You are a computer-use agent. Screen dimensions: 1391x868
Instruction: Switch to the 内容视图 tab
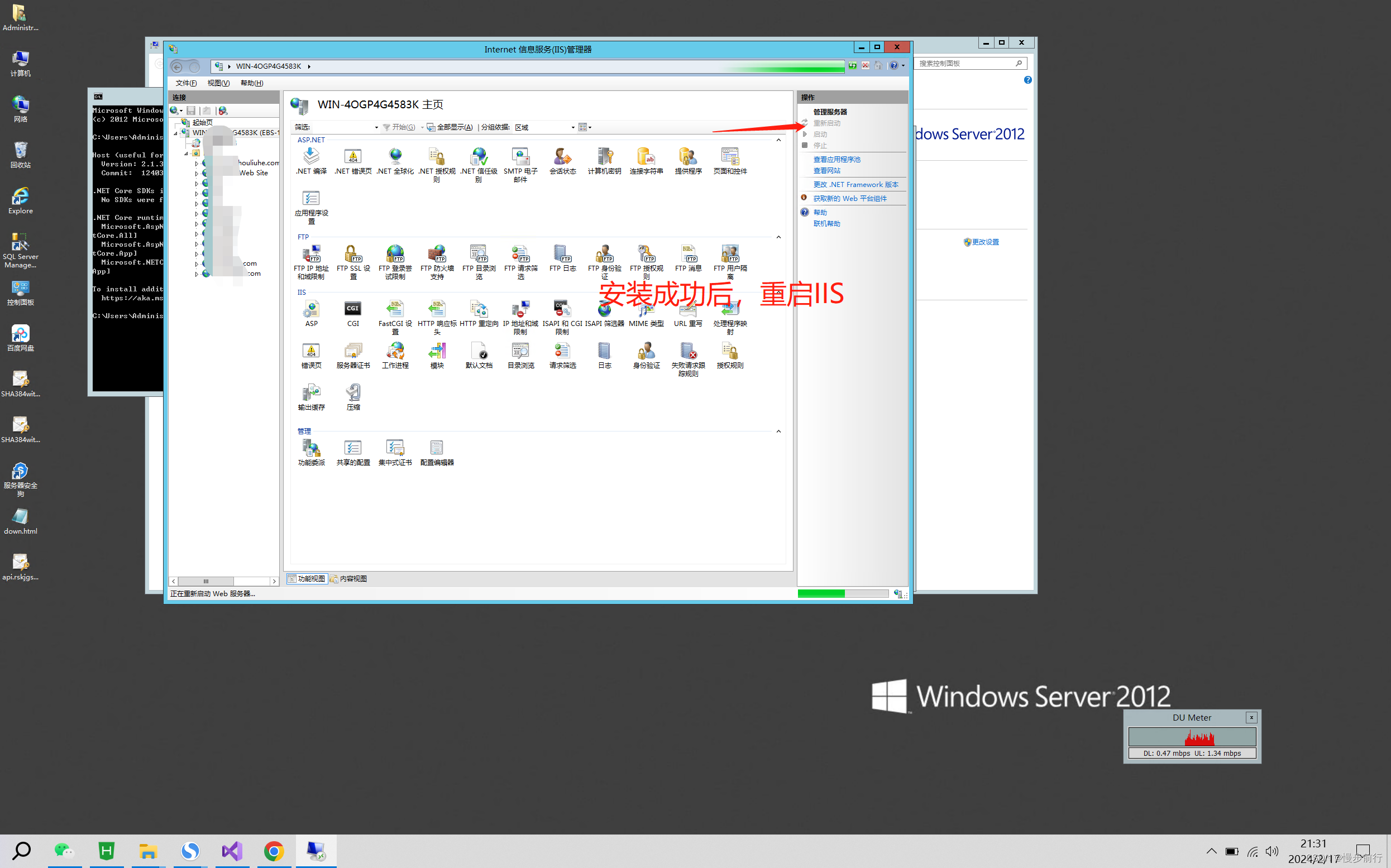[x=348, y=579]
